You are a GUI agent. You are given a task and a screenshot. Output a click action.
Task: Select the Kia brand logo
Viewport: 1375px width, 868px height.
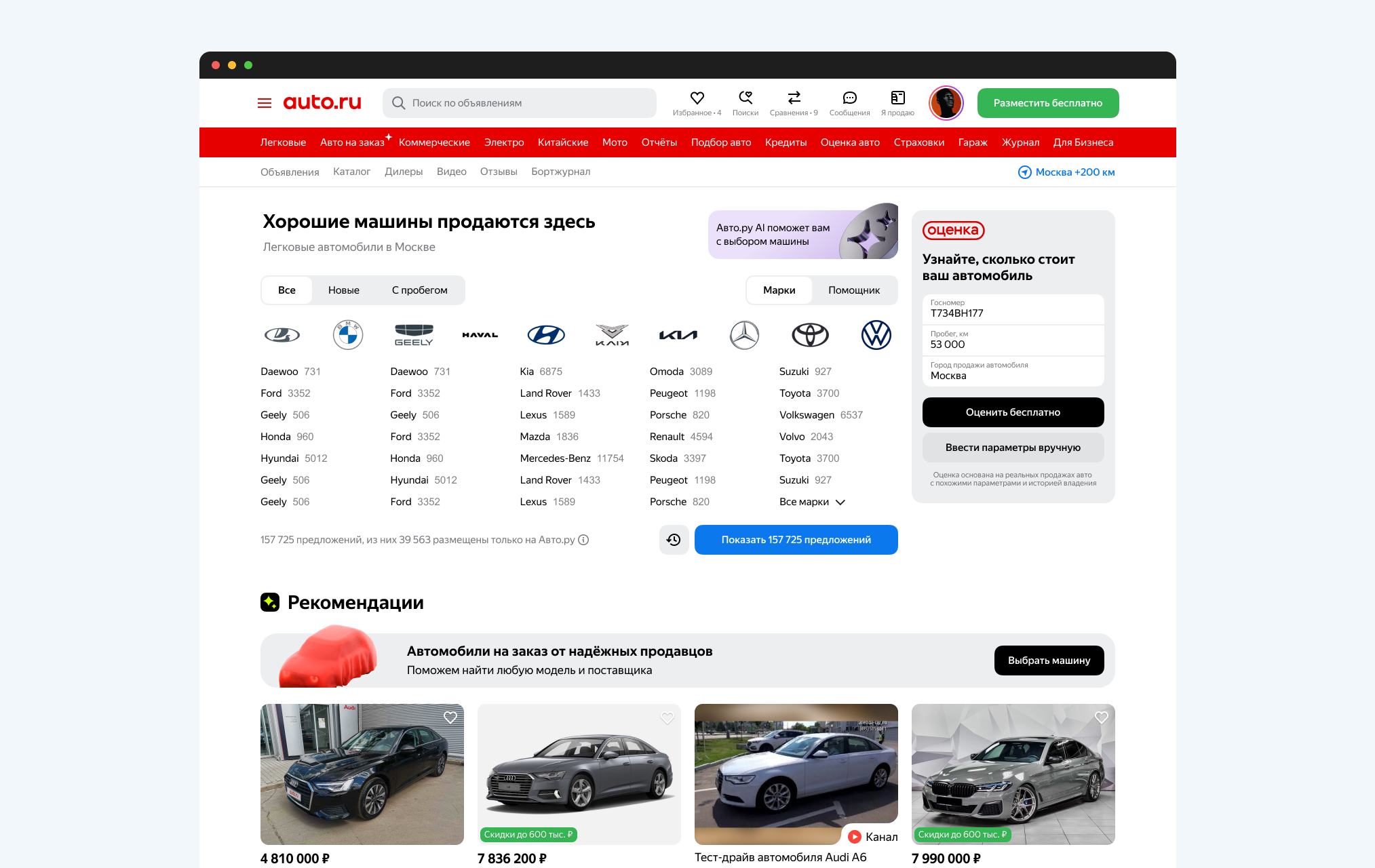tap(678, 335)
